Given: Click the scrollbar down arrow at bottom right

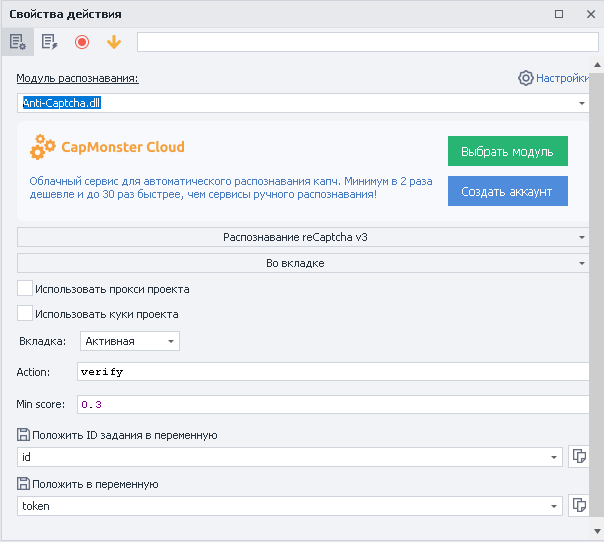Looking at the screenshot, I should tap(597, 530).
